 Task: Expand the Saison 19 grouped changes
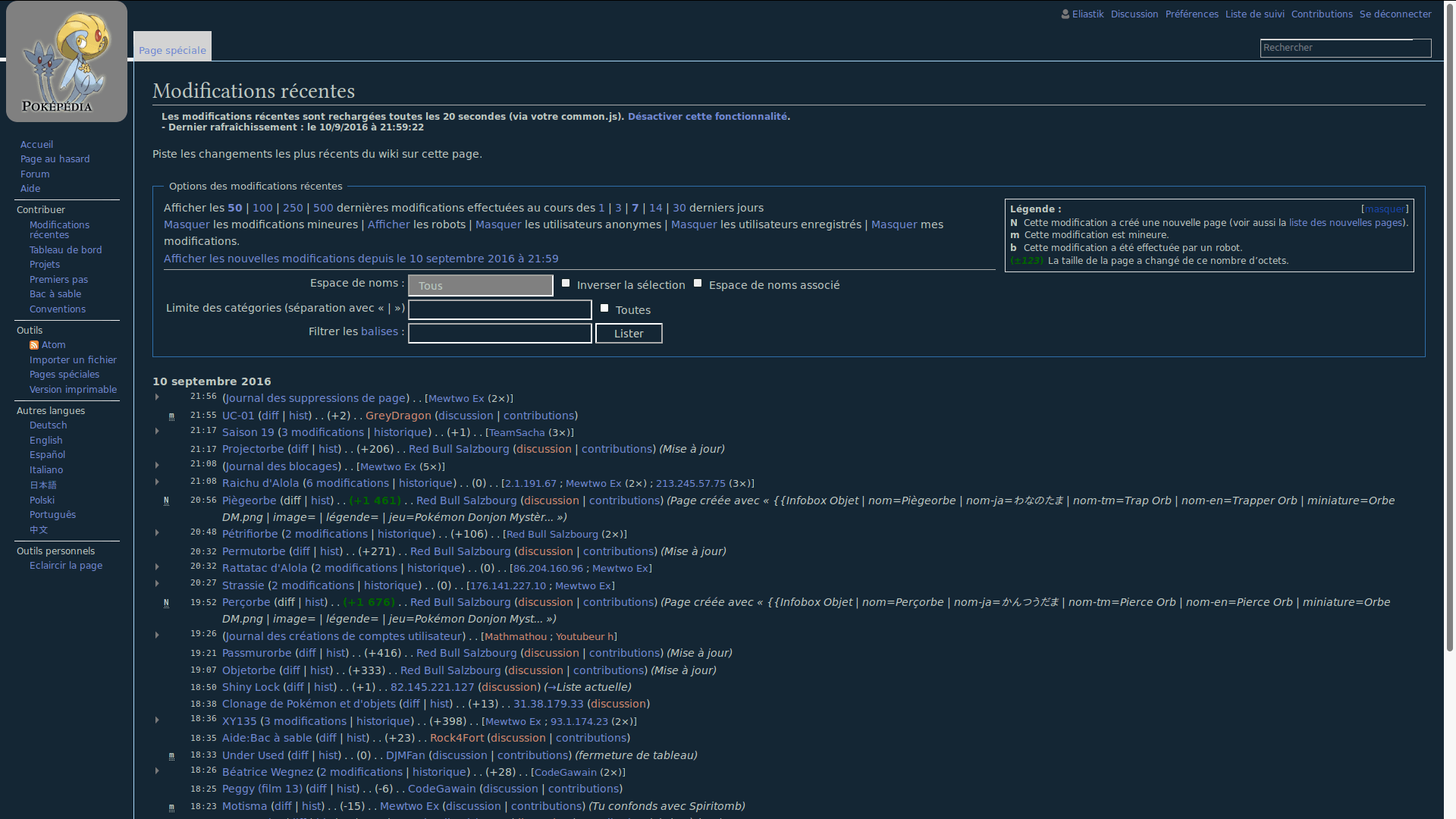pos(157,431)
